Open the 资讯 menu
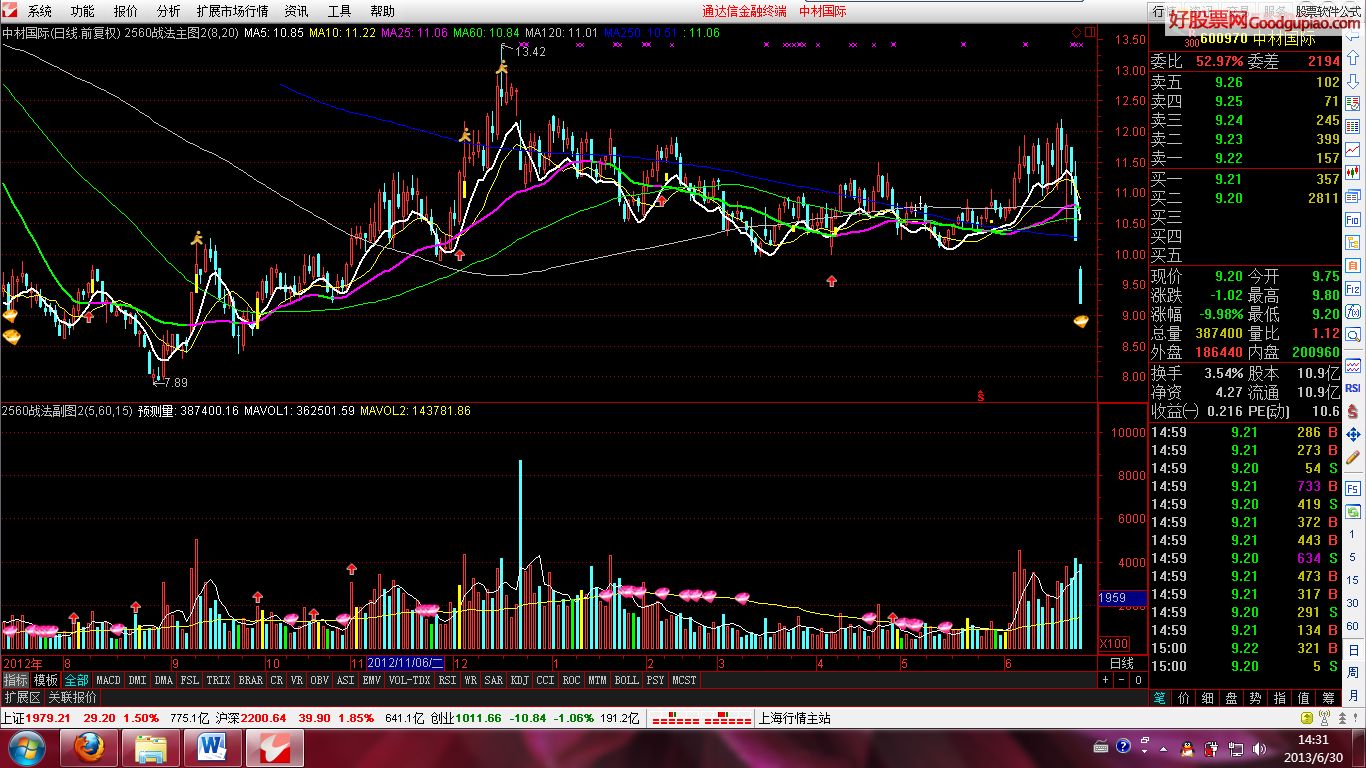The height and width of the screenshot is (768, 1366). pos(296,11)
